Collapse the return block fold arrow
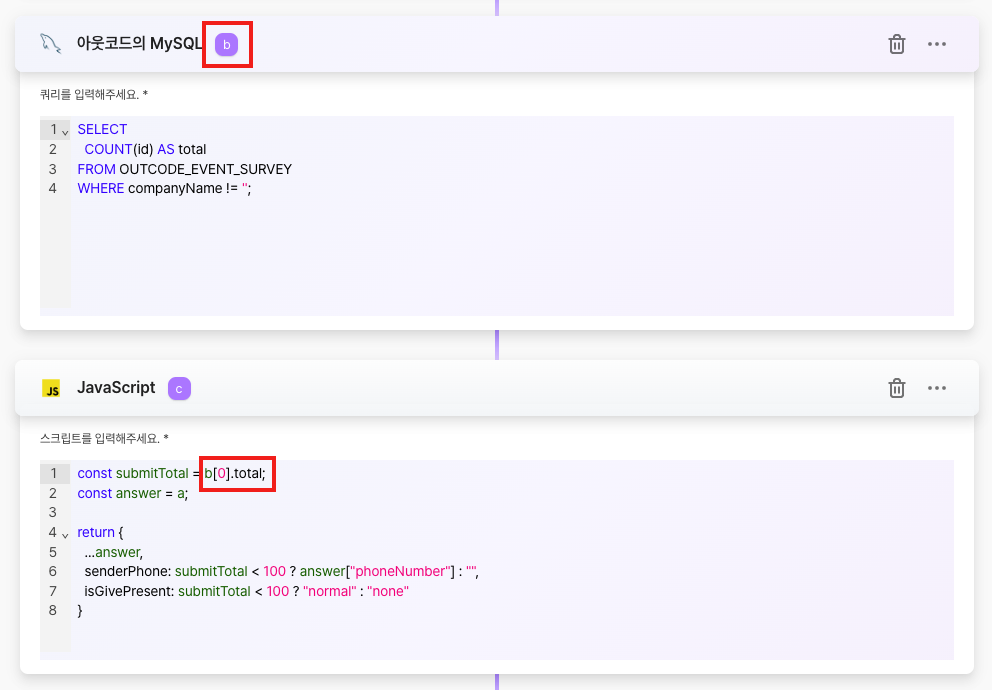The width and height of the screenshot is (992, 690). tap(65, 534)
